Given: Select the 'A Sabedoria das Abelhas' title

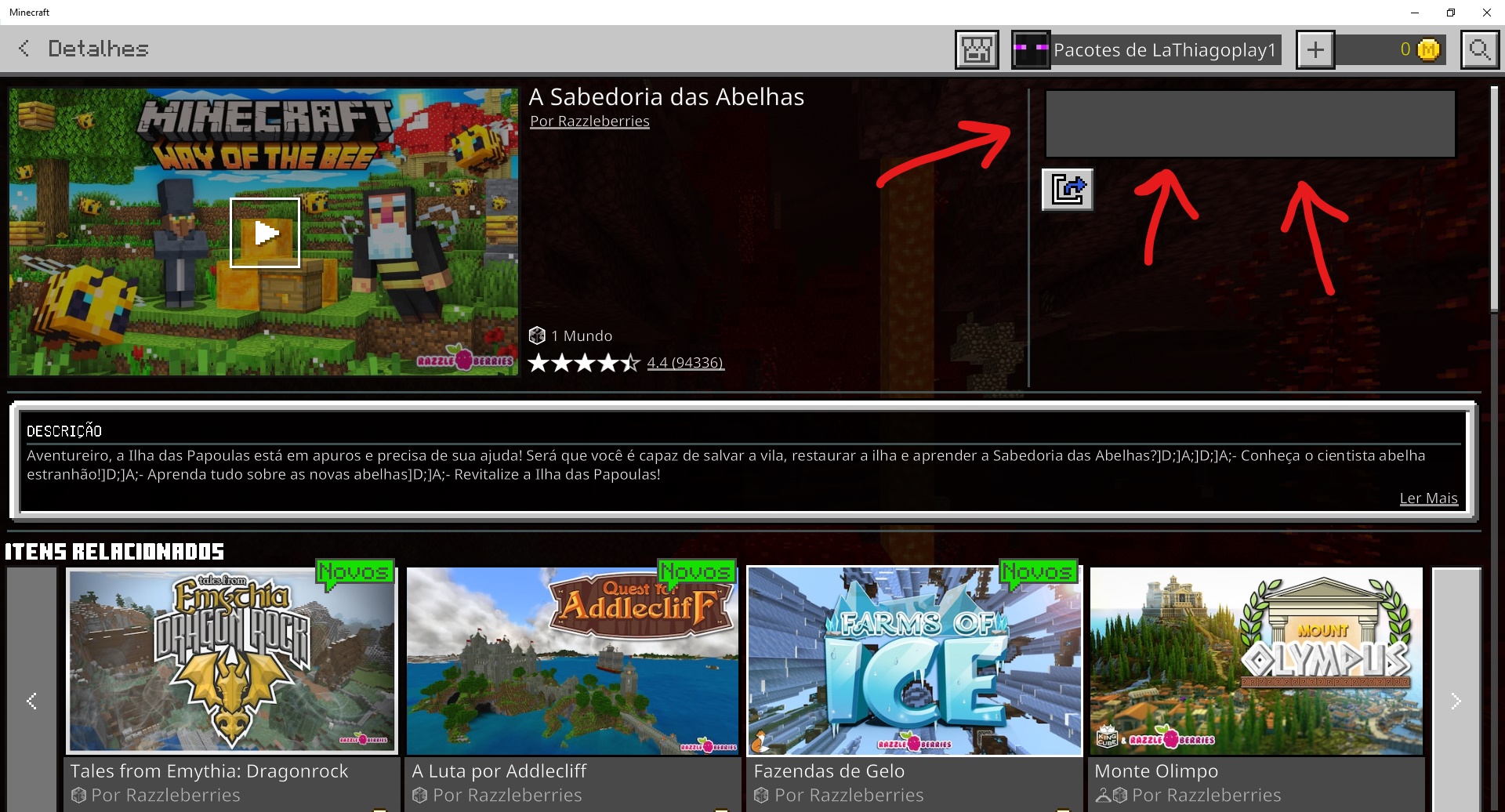Looking at the screenshot, I should [x=666, y=96].
